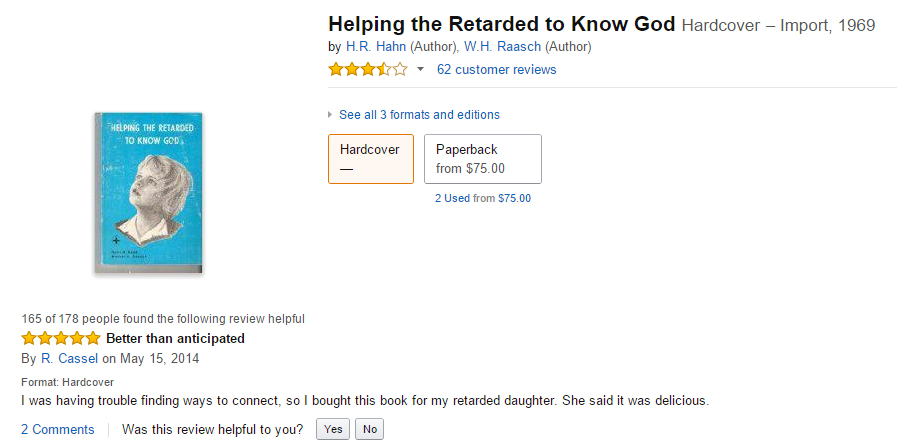The height and width of the screenshot is (442, 897).
Task: Open the Better than anticipated review title
Action: click(x=175, y=338)
